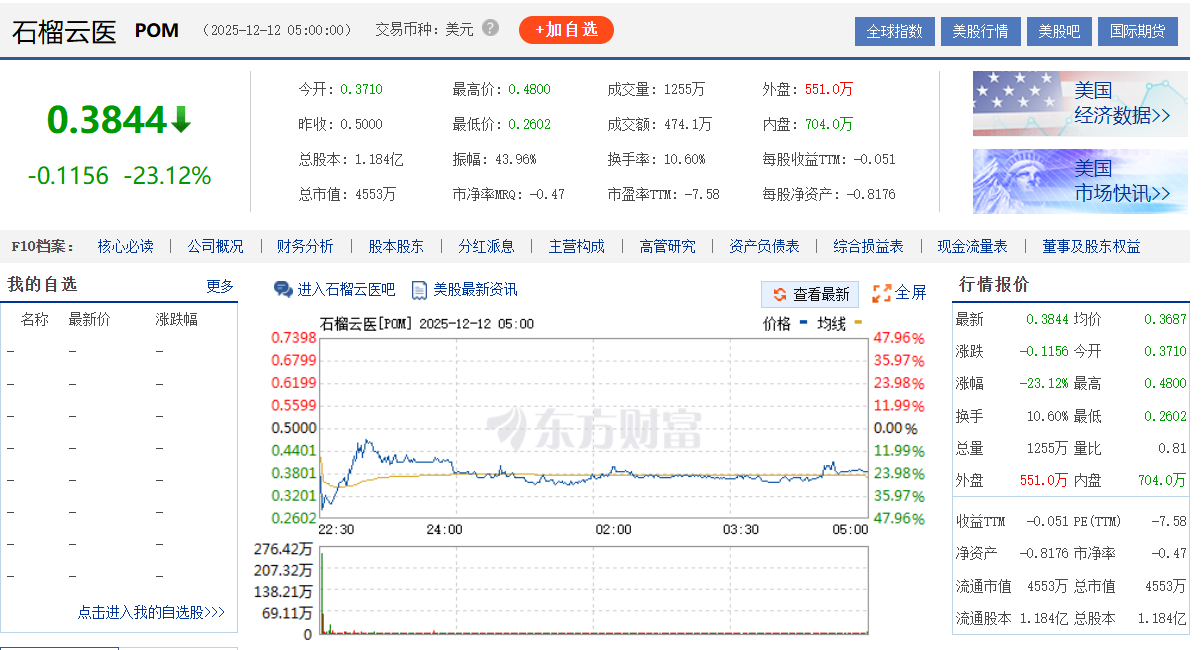
Task: Click the help question mark icon beside 美元
Action: coord(490,28)
